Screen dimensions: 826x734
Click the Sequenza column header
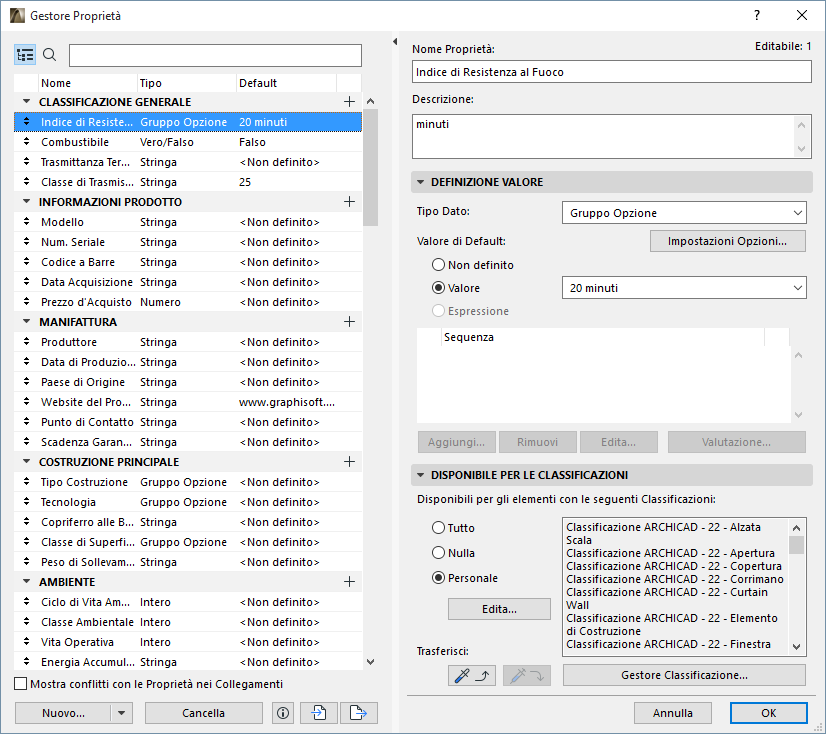pyautogui.click(x=603, y=337)
